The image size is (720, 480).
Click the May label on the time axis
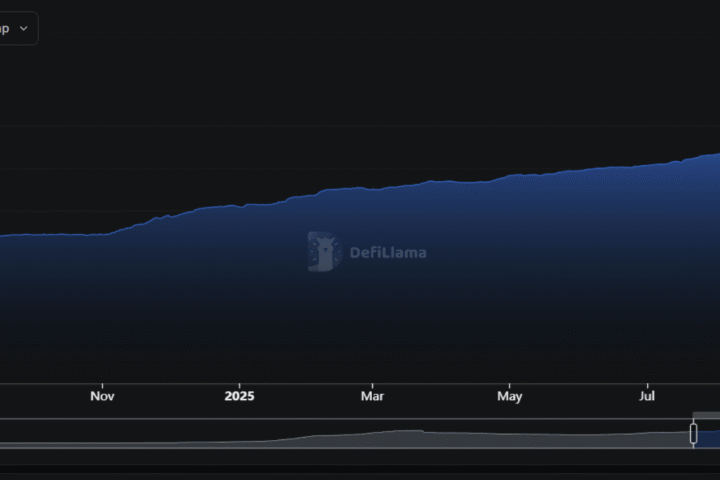click(510, 396)
